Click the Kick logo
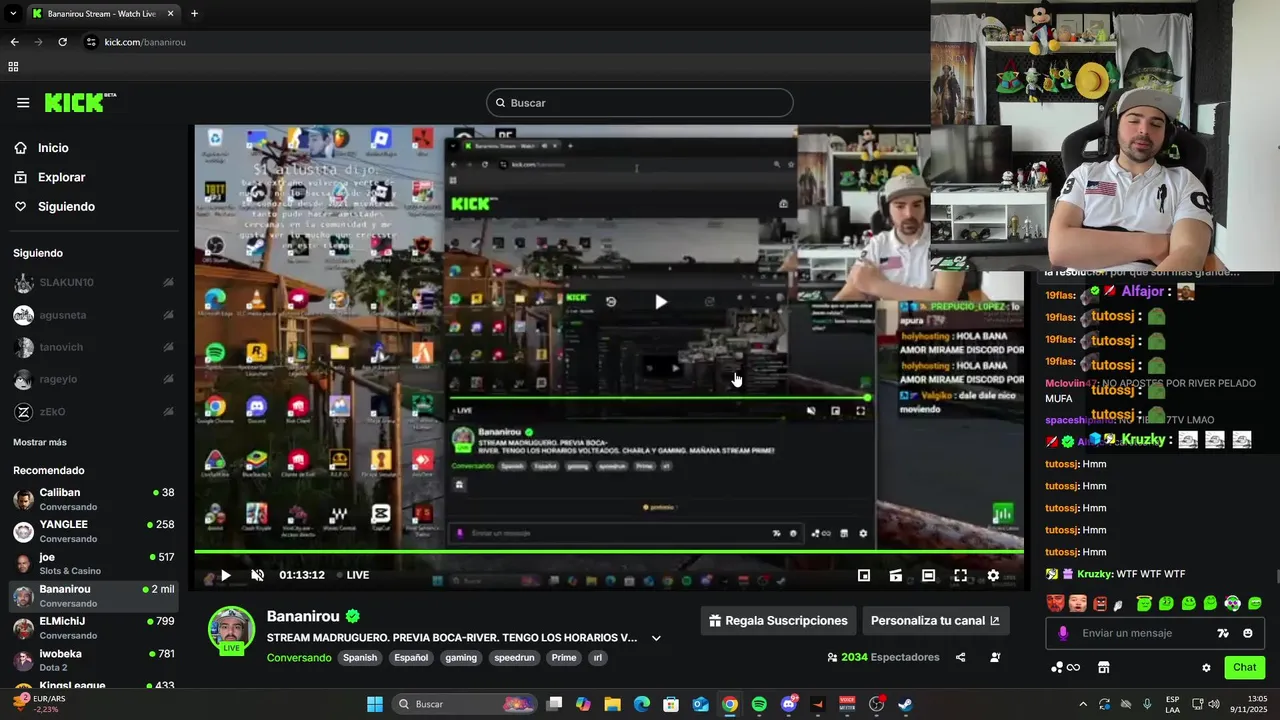This screenshot has height=720, width=1280. (x=80, y=102)
